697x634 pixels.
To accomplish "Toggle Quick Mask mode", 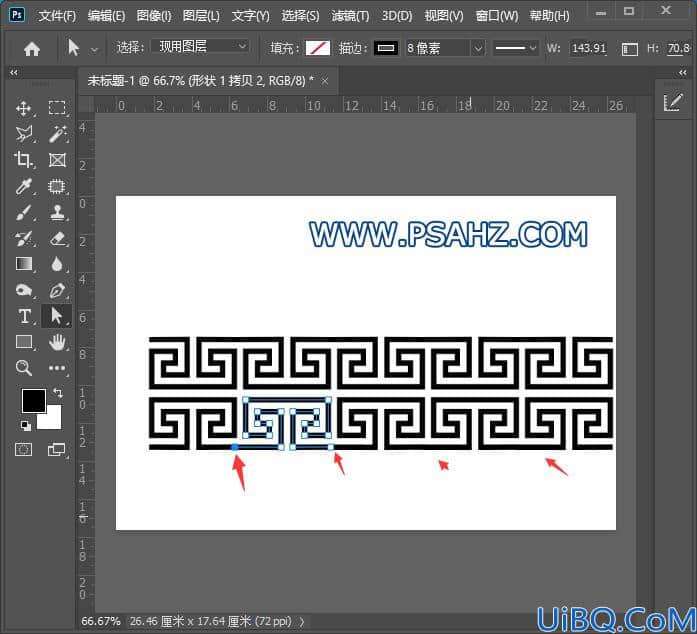I will point(24,449).
